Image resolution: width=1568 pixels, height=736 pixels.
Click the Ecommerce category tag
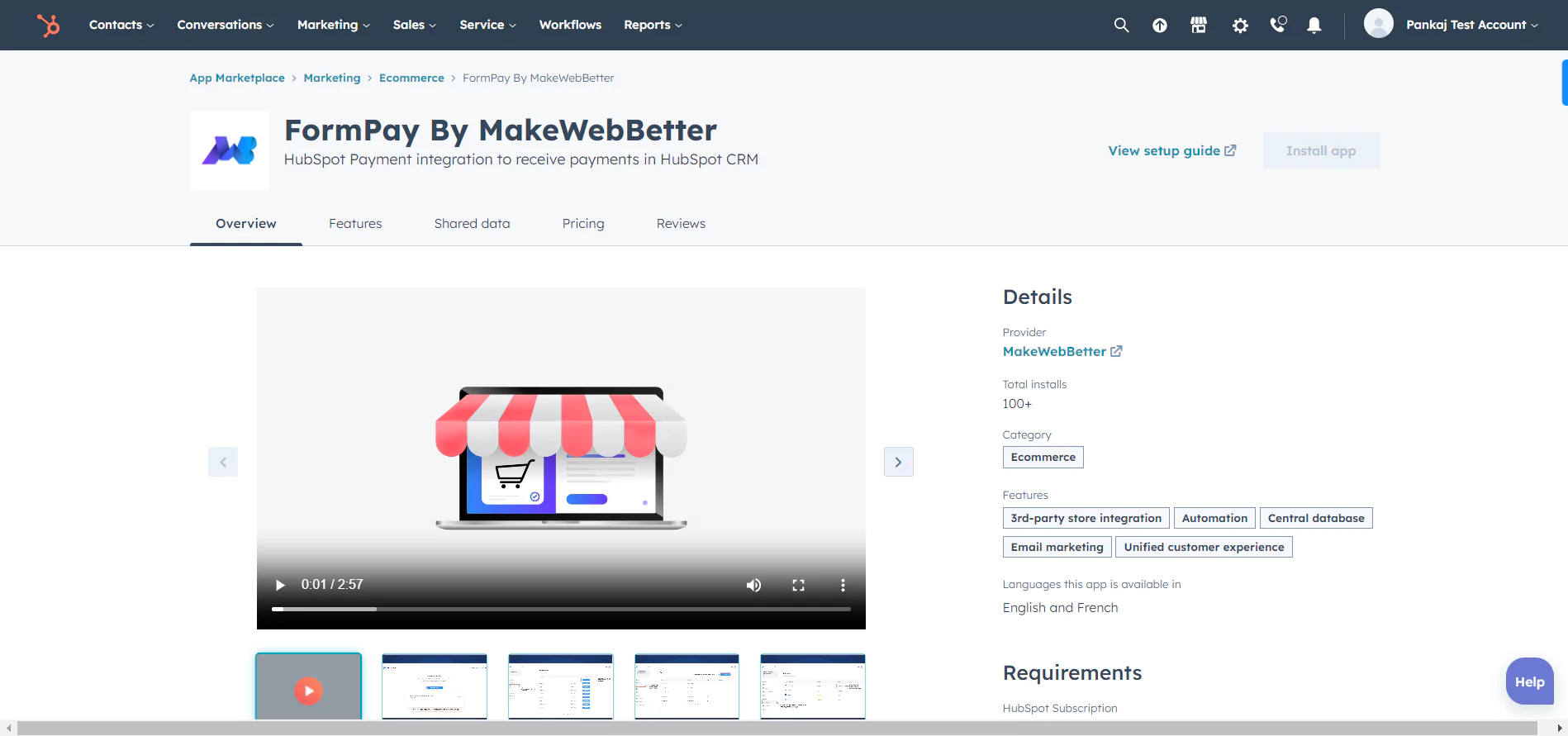pos(1043,457)
